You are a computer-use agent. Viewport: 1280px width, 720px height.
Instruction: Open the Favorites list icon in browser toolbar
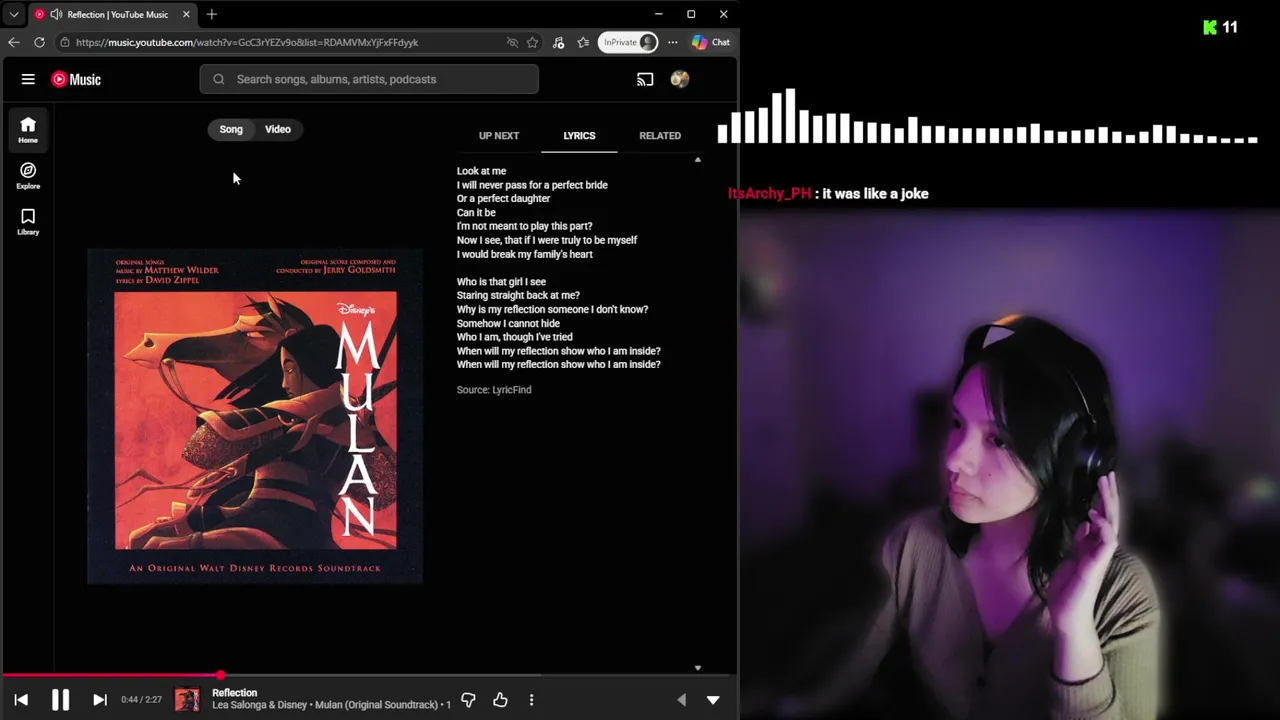pyautogui.click(x=583, y=42)
